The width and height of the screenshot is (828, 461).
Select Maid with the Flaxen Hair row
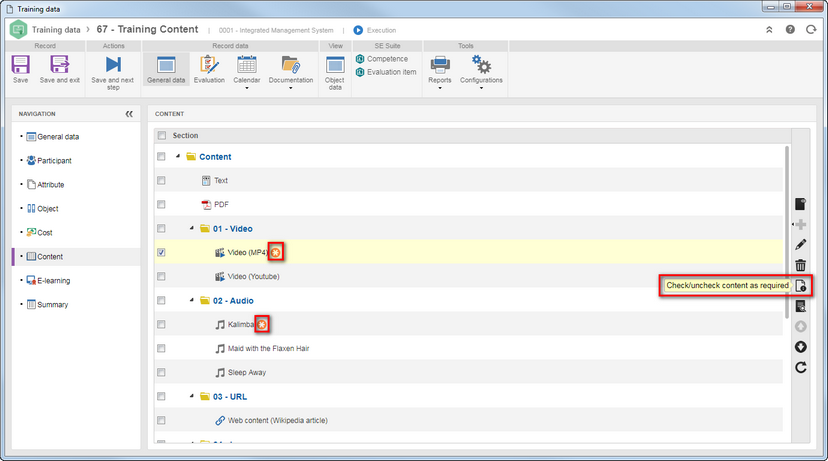[x=468, y=349]
